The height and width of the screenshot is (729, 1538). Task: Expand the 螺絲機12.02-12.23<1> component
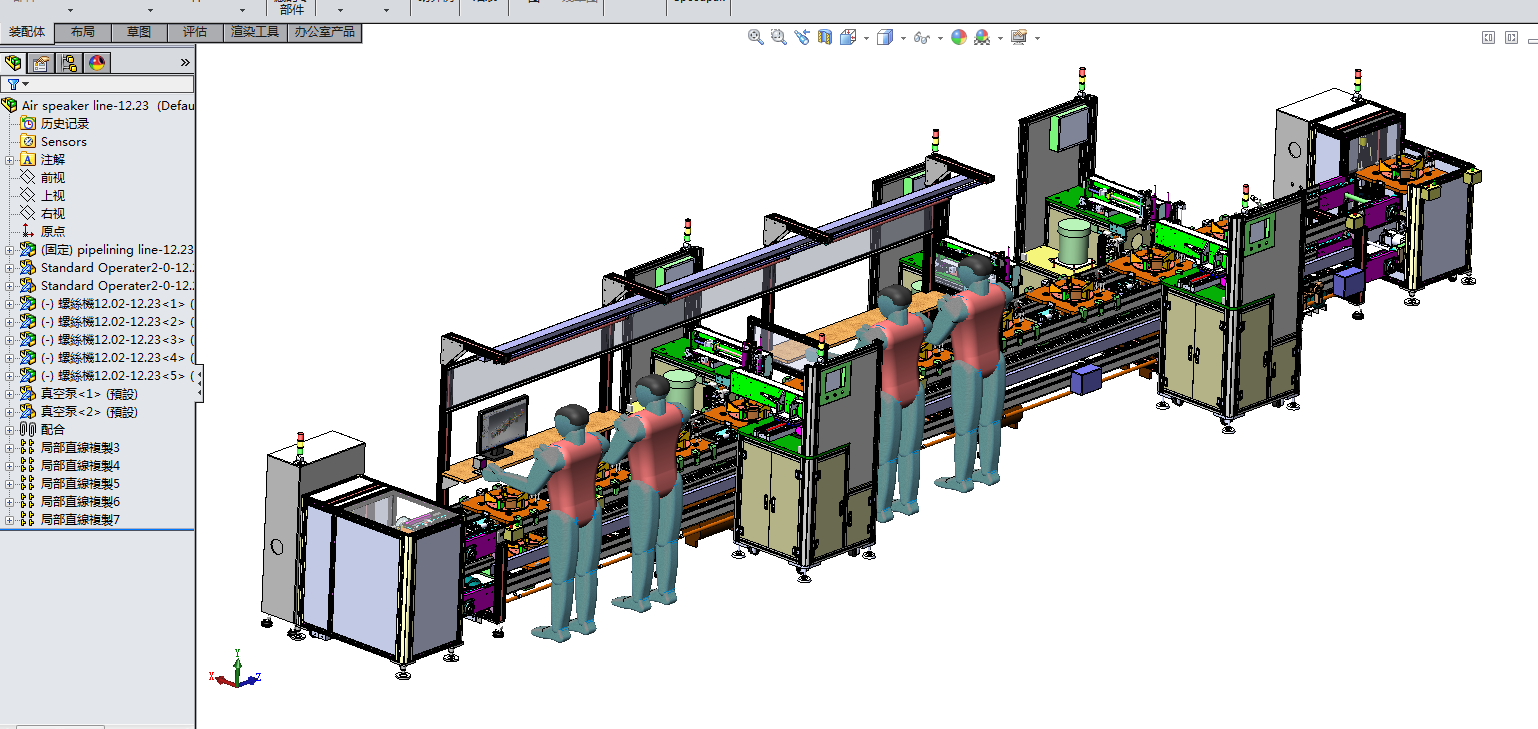click(10, 303)
